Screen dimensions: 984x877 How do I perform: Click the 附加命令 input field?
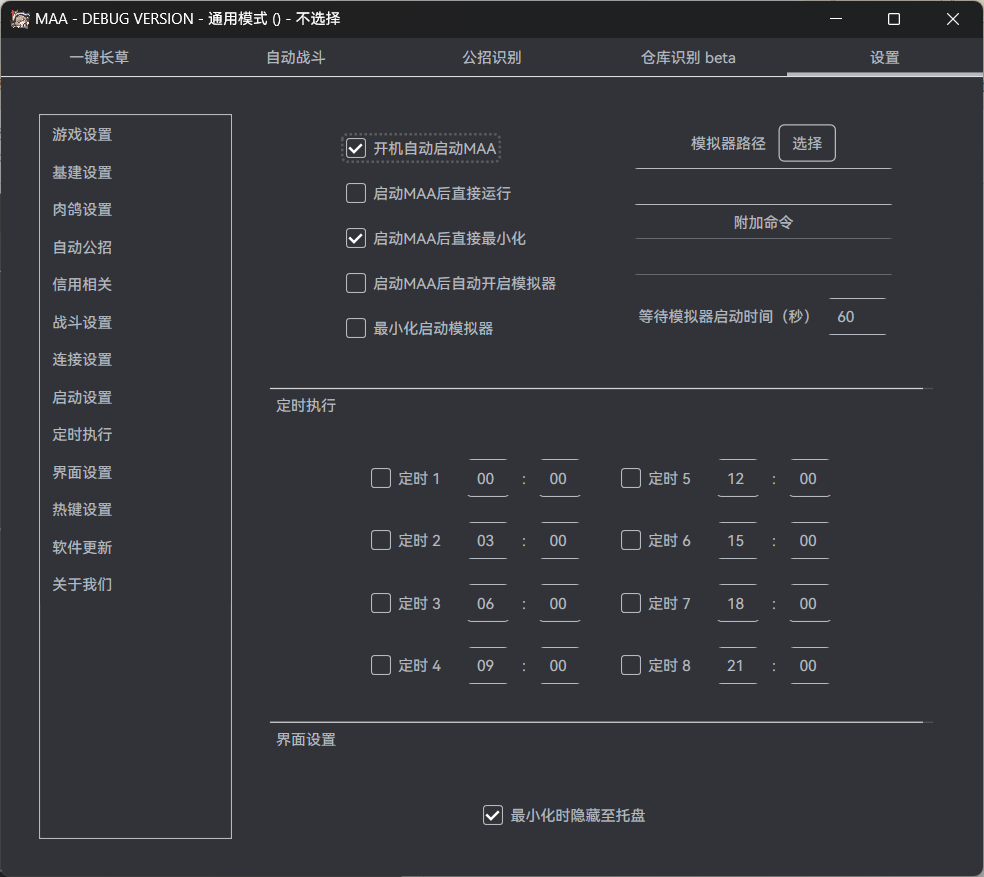[x=763, y=257]
